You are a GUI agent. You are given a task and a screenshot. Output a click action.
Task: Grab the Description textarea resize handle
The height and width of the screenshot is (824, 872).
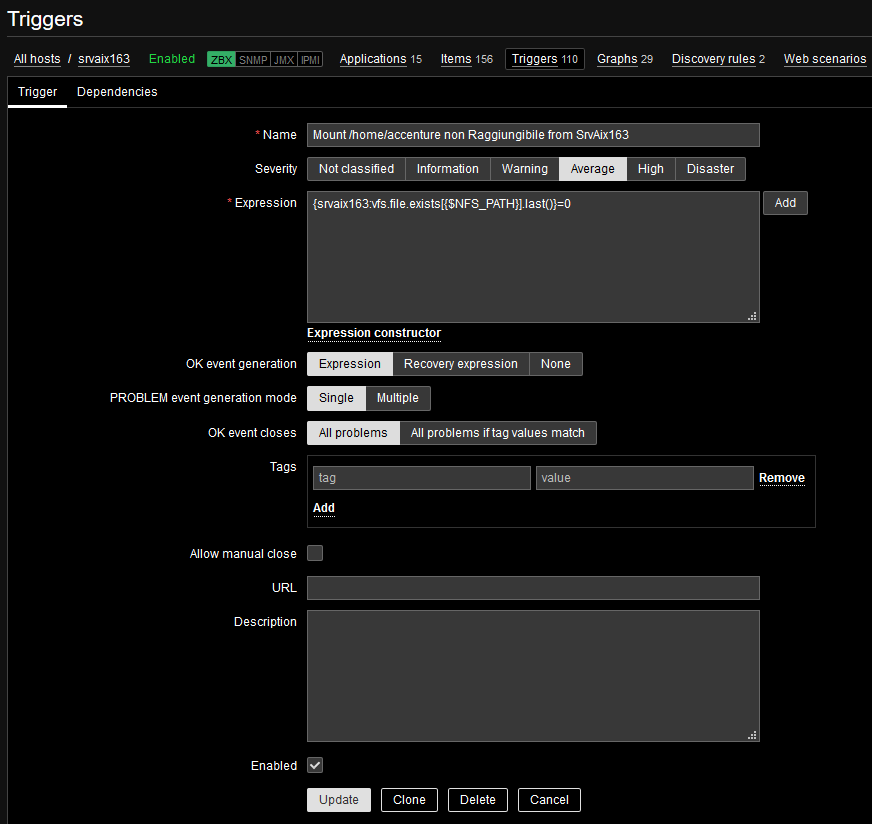(x=752, y=734)
